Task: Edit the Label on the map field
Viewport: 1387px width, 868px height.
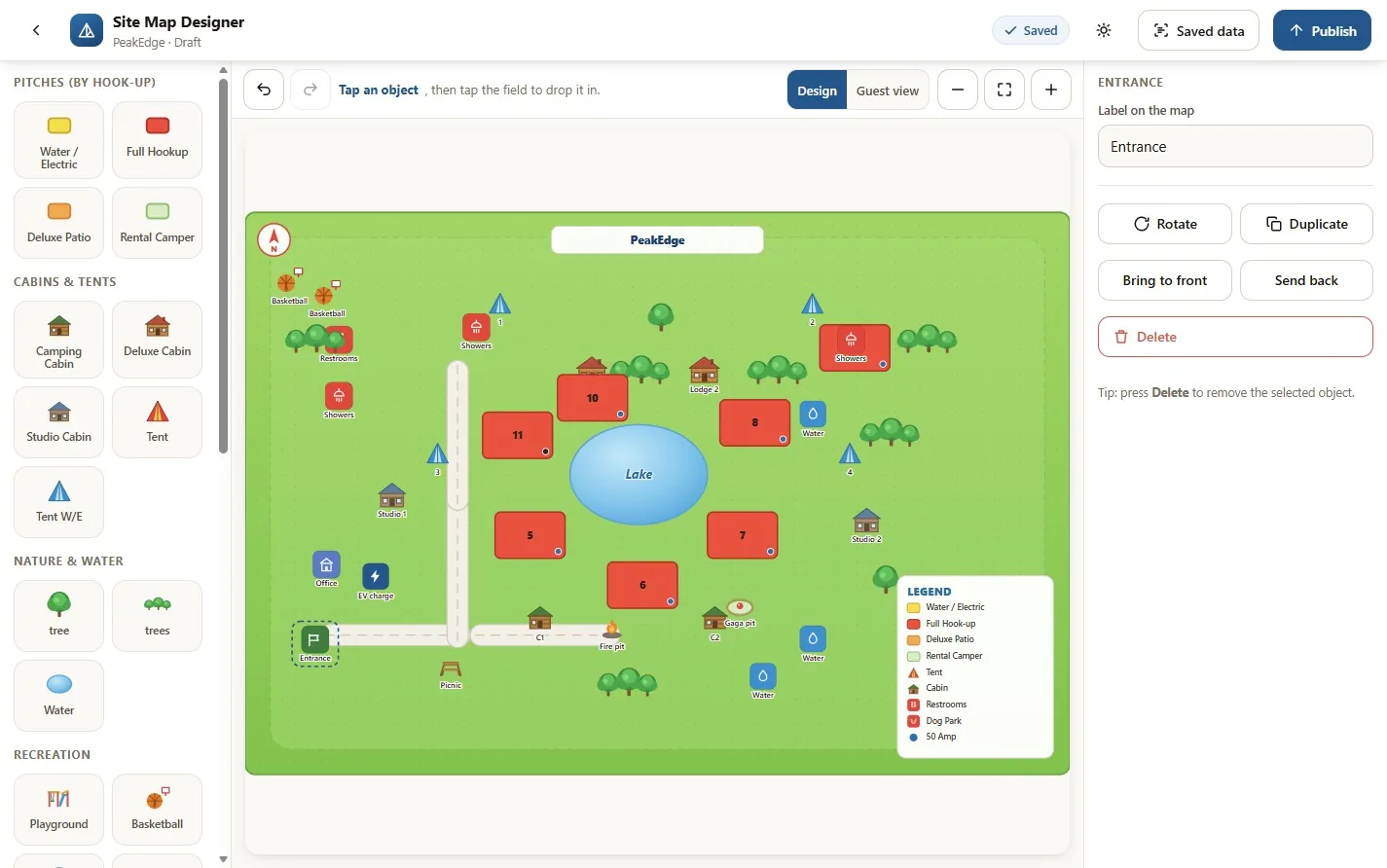Action: pos(1235,147)
